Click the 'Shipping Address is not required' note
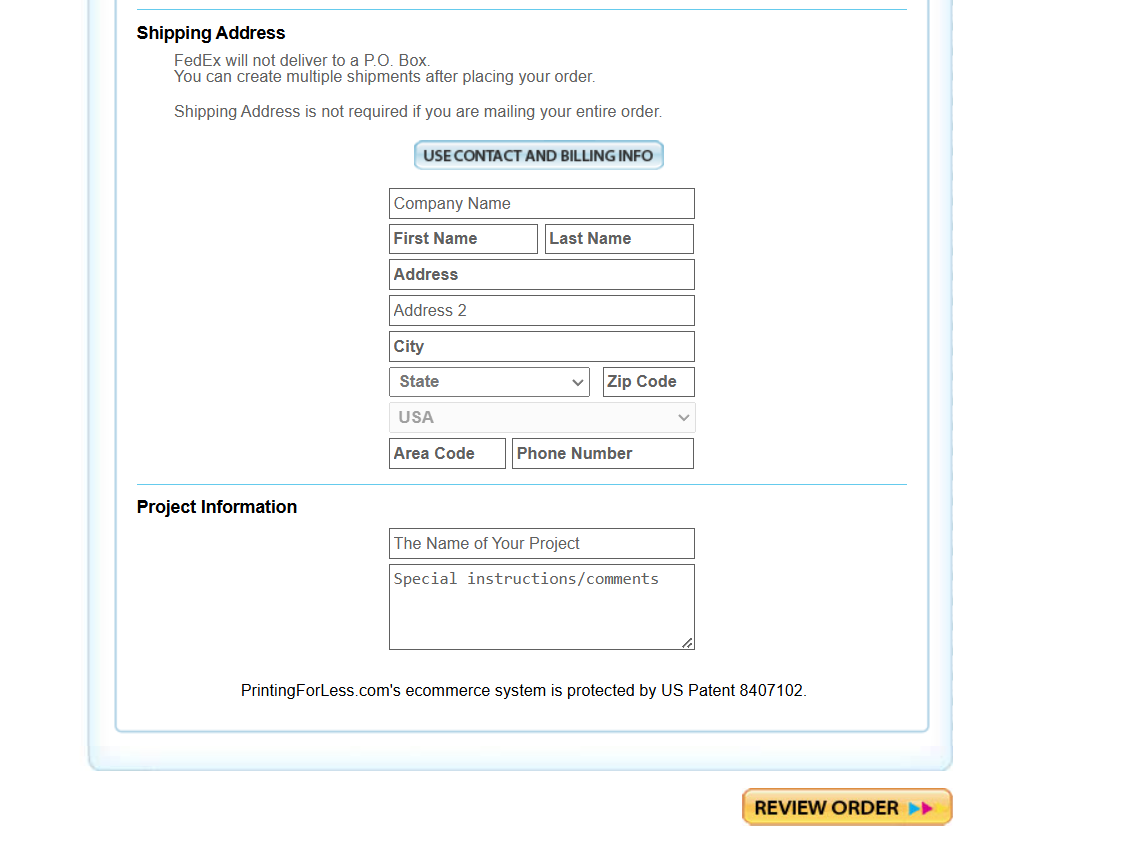Viewport: 1143px width, 844px height. [x=418, y=112]
